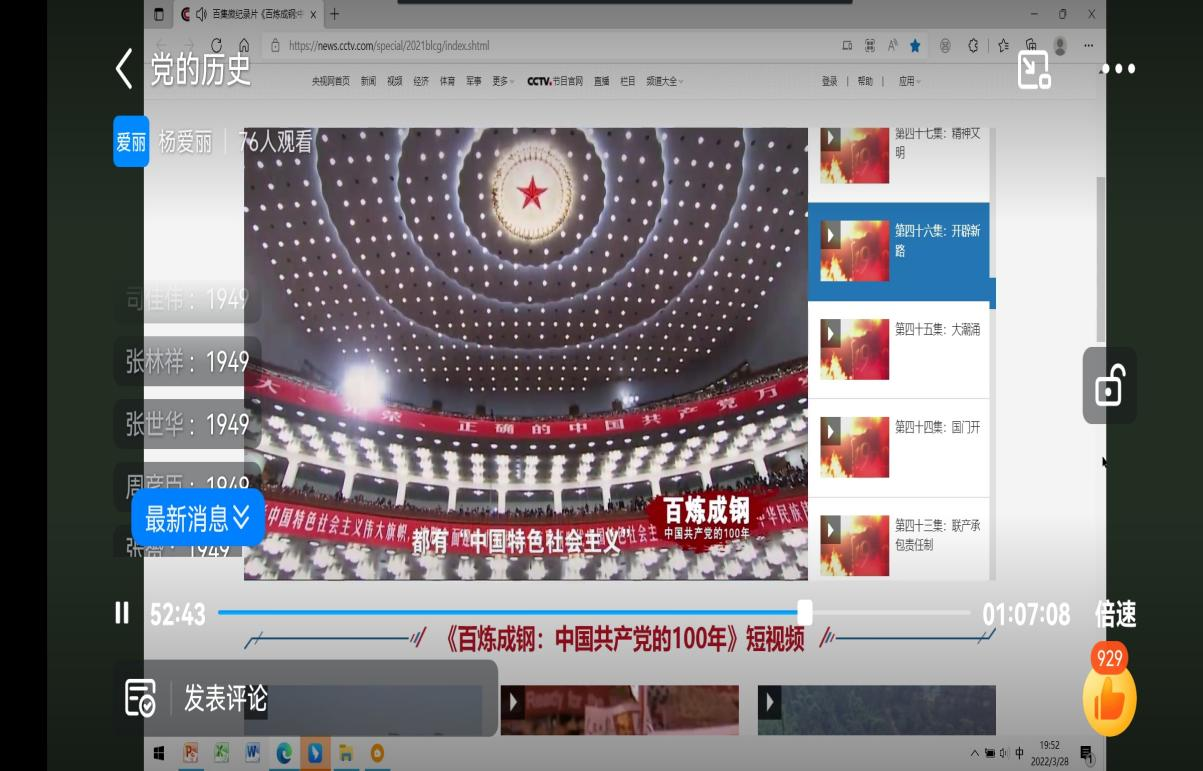
Task: Pause the live replay video
Action: click(x=122, y=613)
